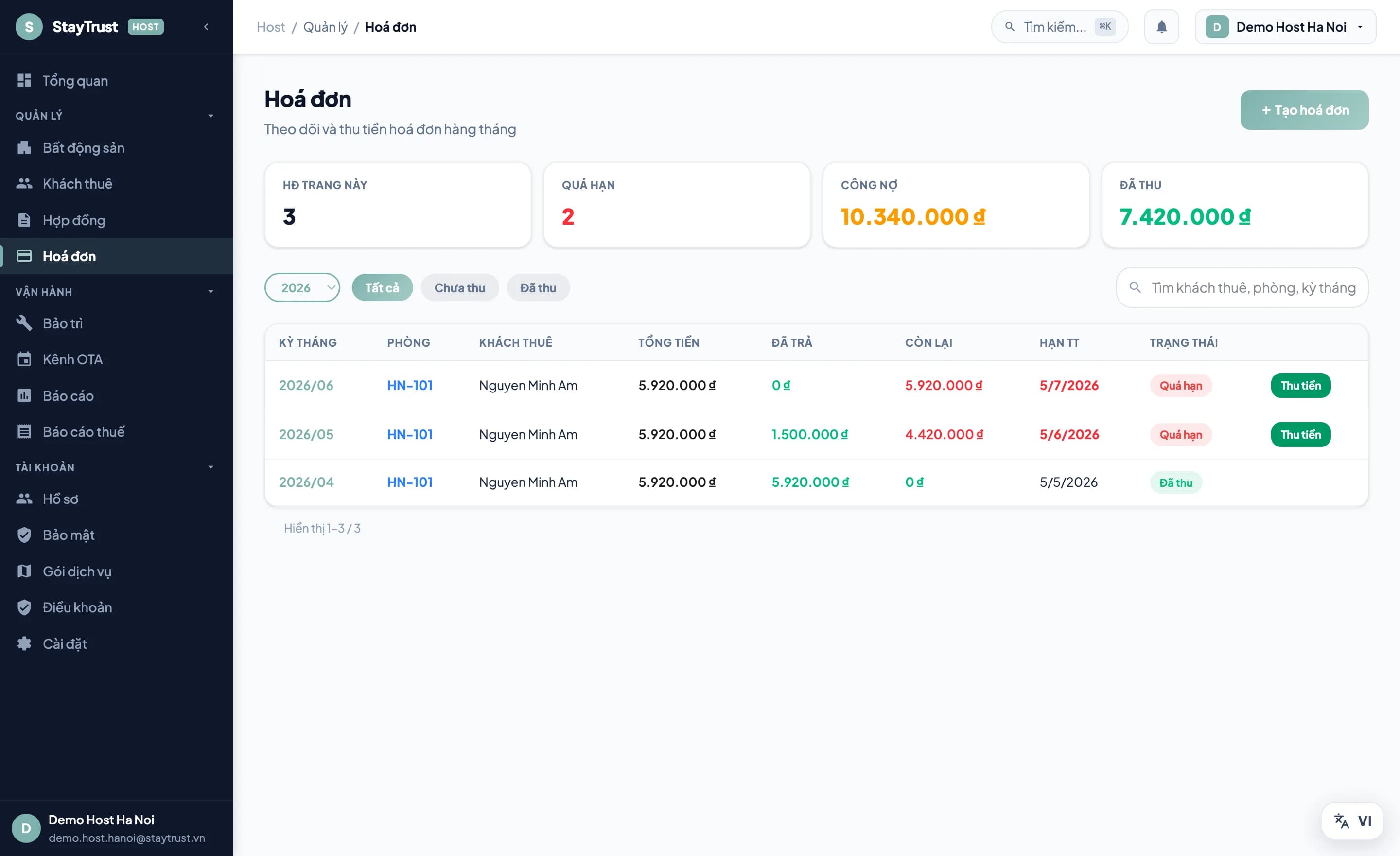Click the Host breadcrumb link
1400x856 pixels.
click(x=270, y=27)
